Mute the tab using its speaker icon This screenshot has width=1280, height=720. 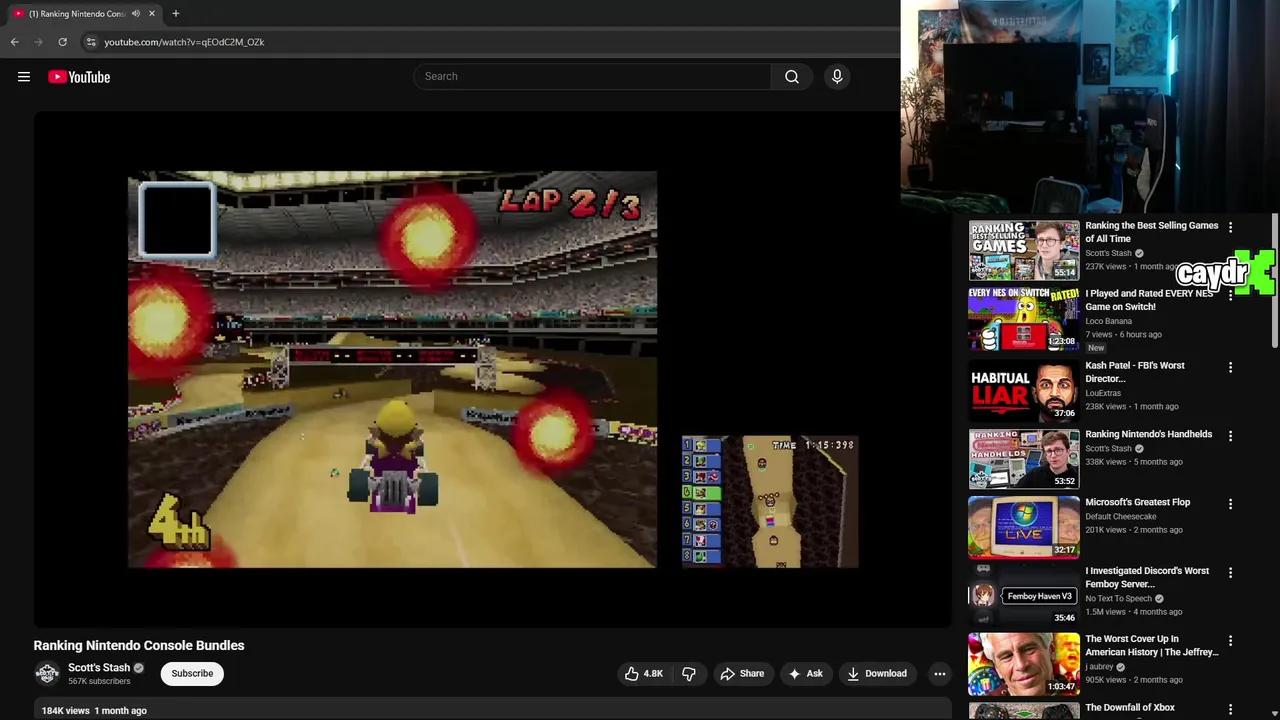click(135, 14)
